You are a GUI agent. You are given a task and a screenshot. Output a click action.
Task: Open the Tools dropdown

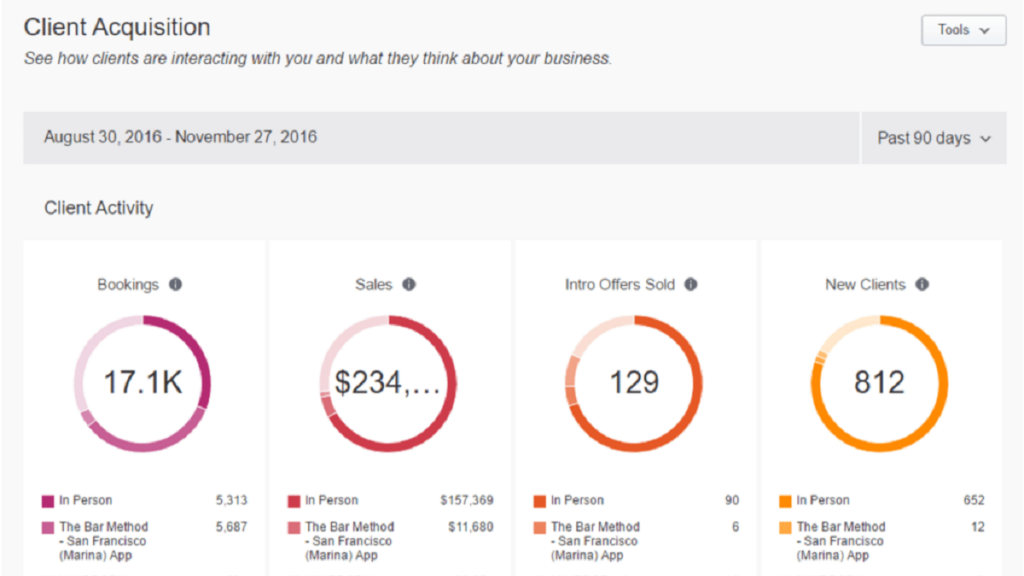pos(962,30)
